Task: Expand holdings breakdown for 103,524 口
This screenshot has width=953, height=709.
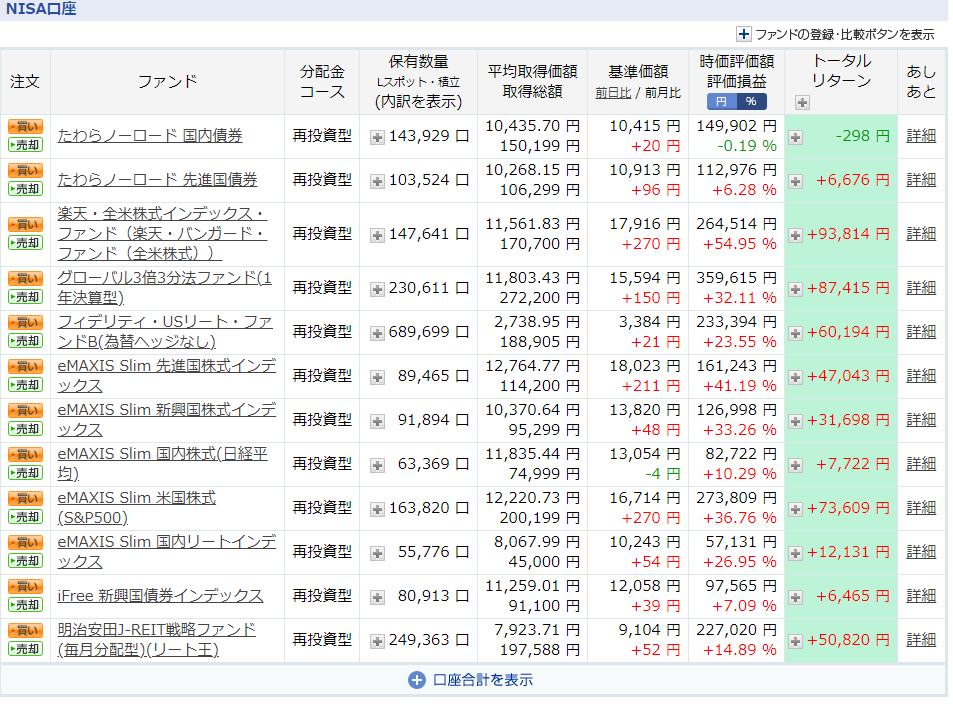Action: (x=377, y=181)
